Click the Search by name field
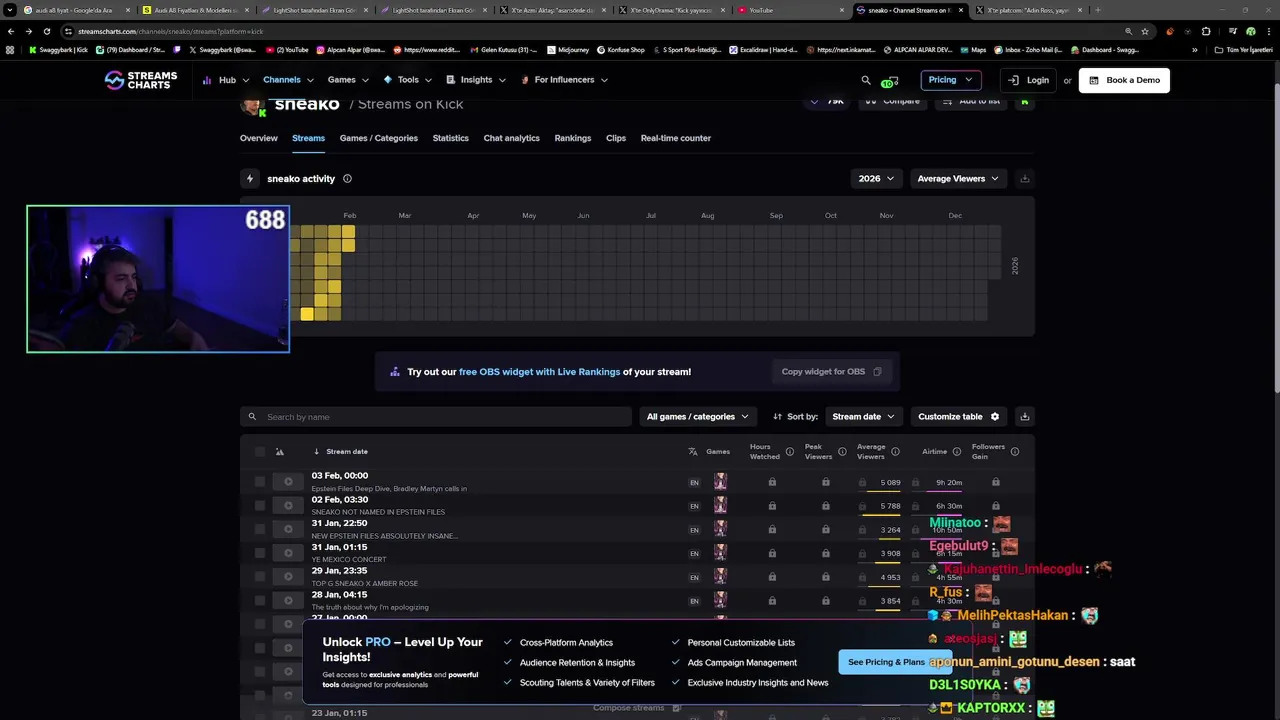Screen dimensions: 1280x720 tap(436, 417)
